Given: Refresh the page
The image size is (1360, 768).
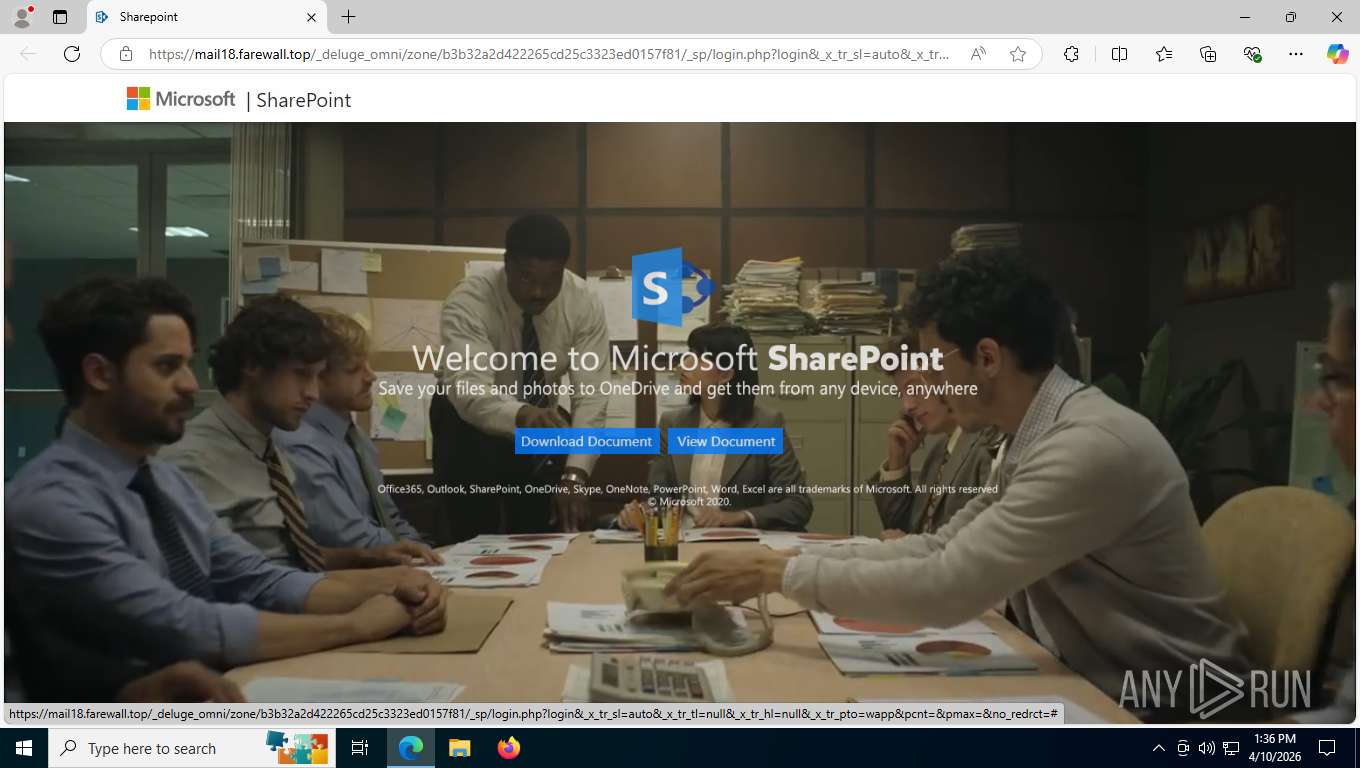Looking at the screenshot, I should click(x=72, y=54).
